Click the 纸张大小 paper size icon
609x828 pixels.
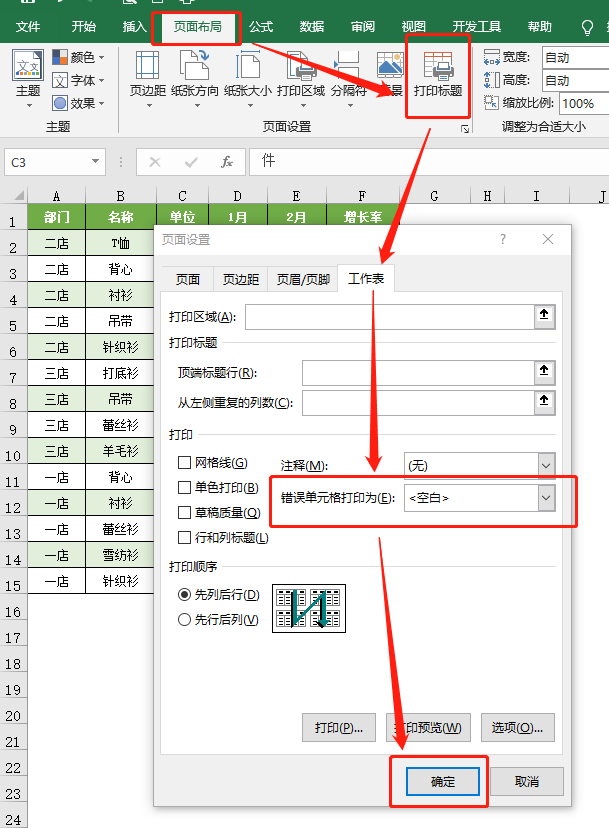click(x=248, y=66)
